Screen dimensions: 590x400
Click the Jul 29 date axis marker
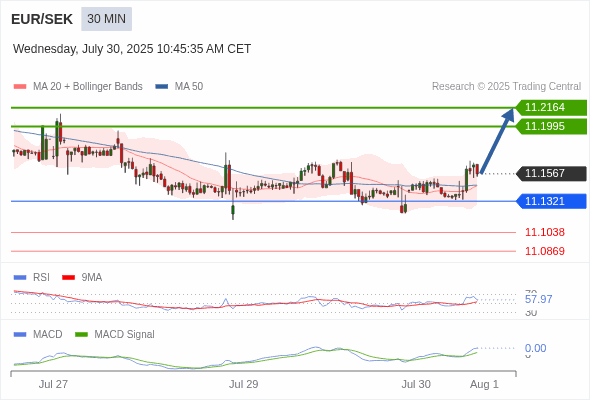pos(243,384)
